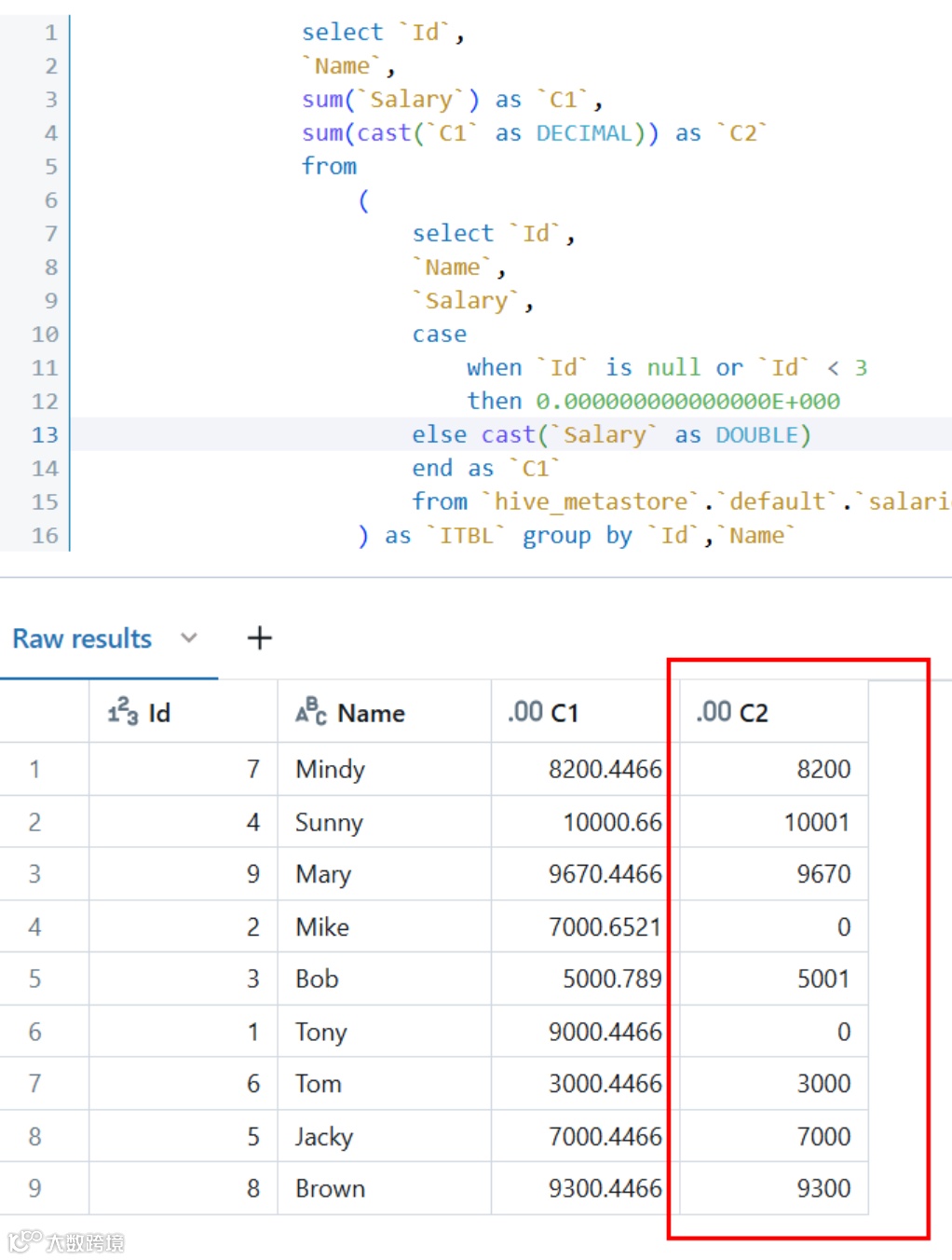Click the 9000.4466 C1 value
The image size is (952, 1260).
tap(605, 1032)
